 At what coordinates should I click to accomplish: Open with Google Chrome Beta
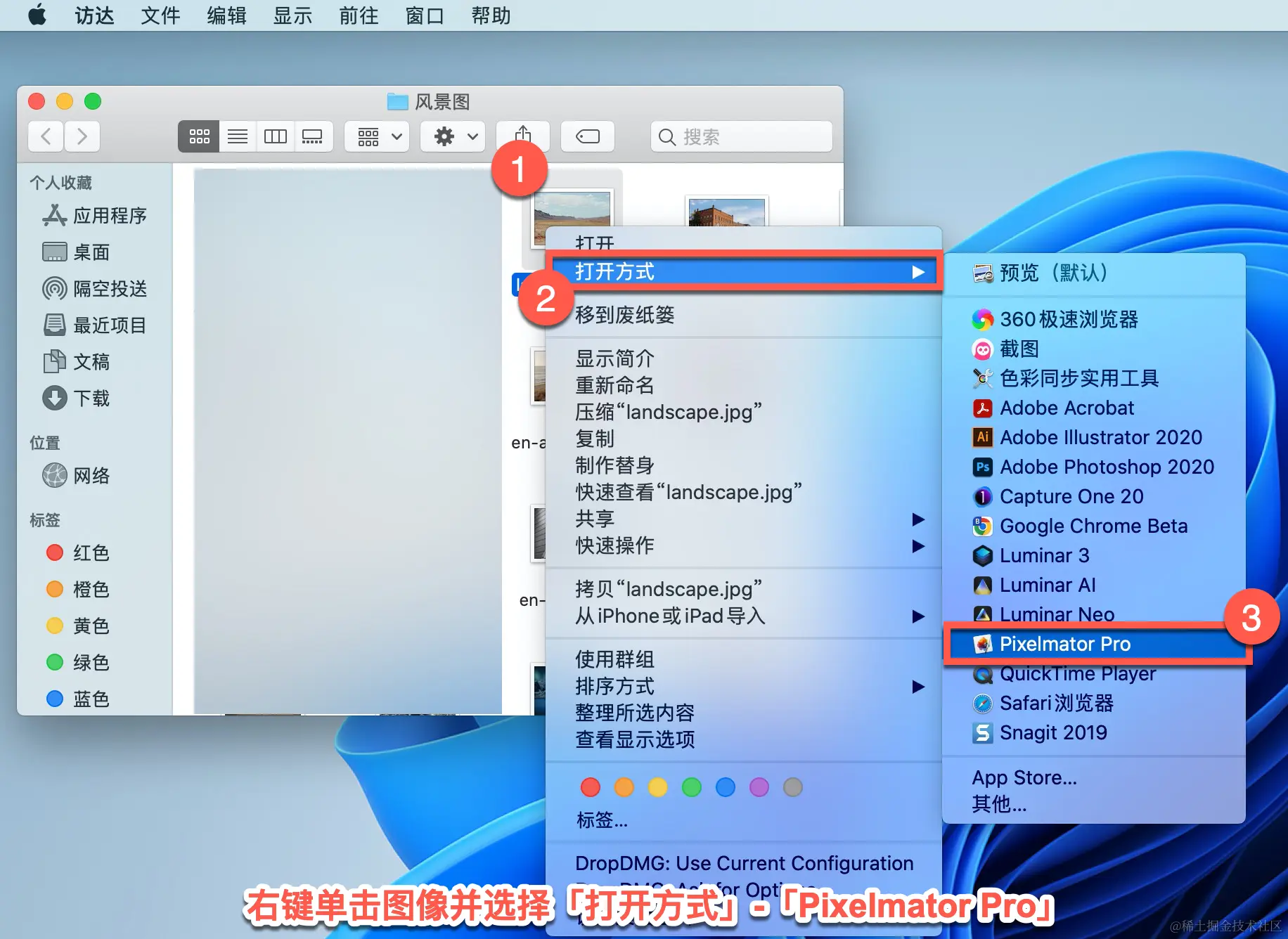tap(1094, 526)
